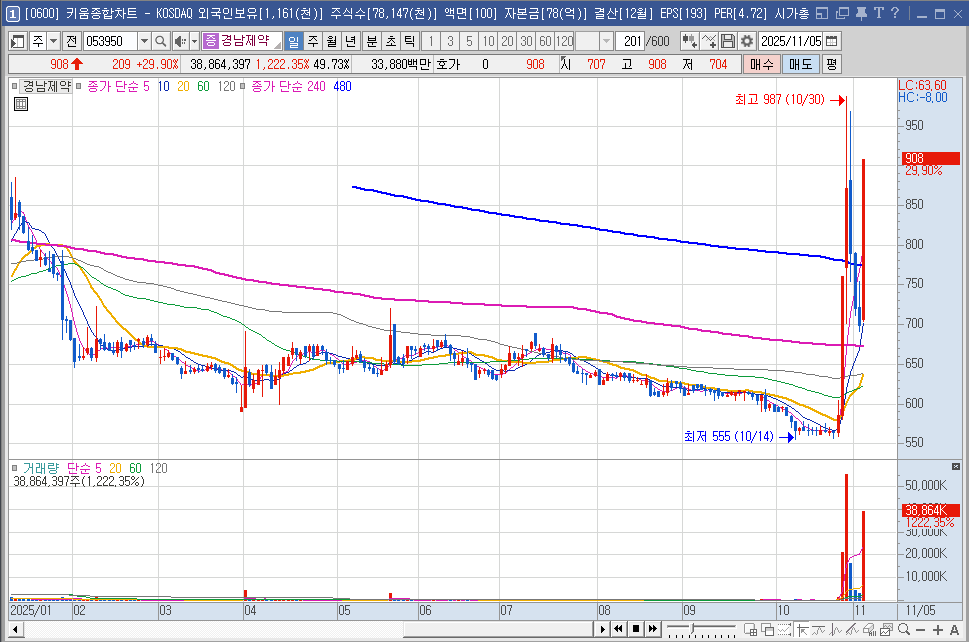This screenshot has width=969, height=642.
Task: Click the chart image copy icon in bottom toolbar
Action: [886, 630]
